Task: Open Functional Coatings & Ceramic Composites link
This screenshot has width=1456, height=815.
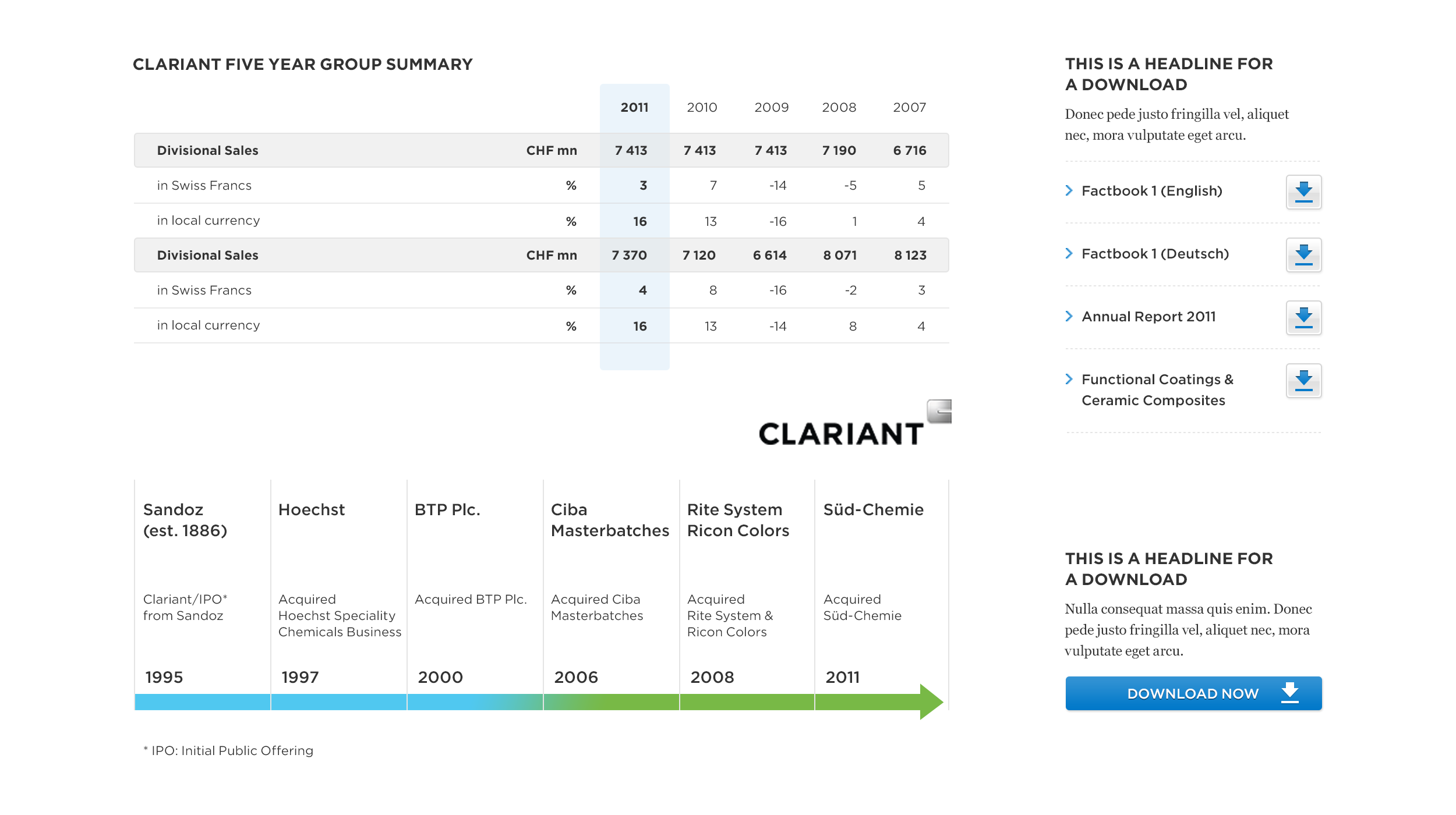Action: coord(1157,390)
